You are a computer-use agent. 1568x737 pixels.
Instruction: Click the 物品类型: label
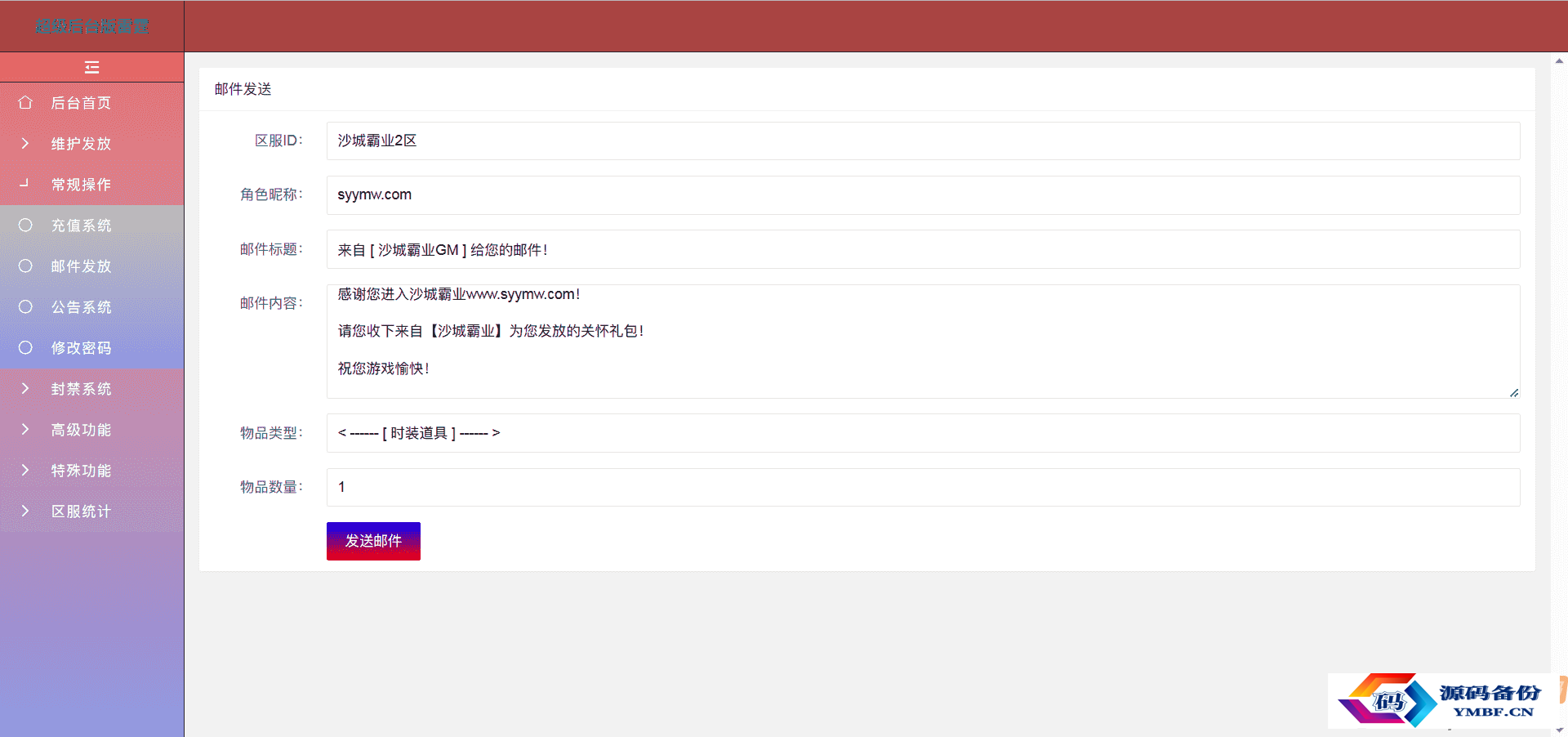click(271, 433)
